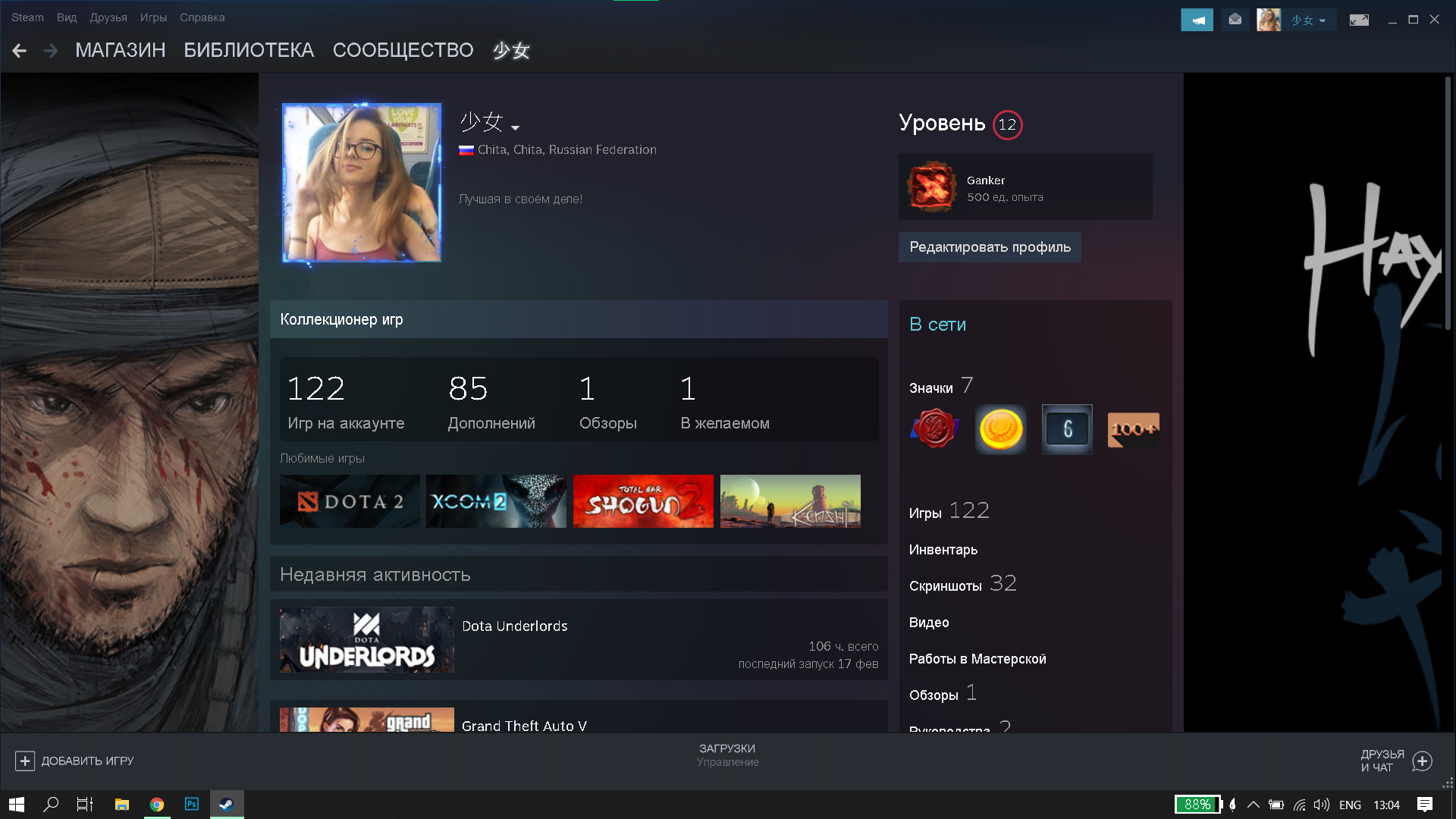Open the Видео link
The image size is (1456, 819).
coord(929,623)
